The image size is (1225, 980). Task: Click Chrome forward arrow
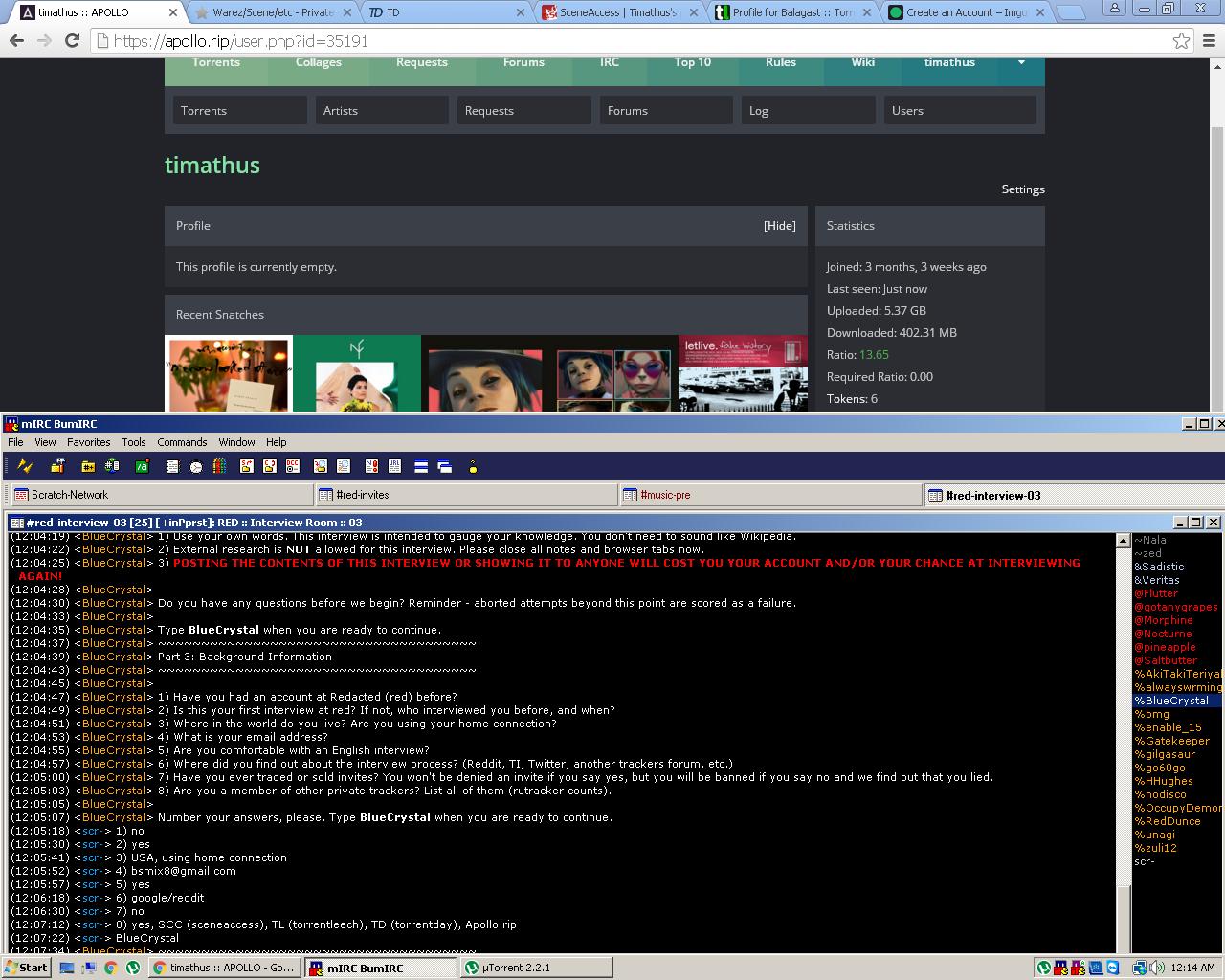point(44,40)
